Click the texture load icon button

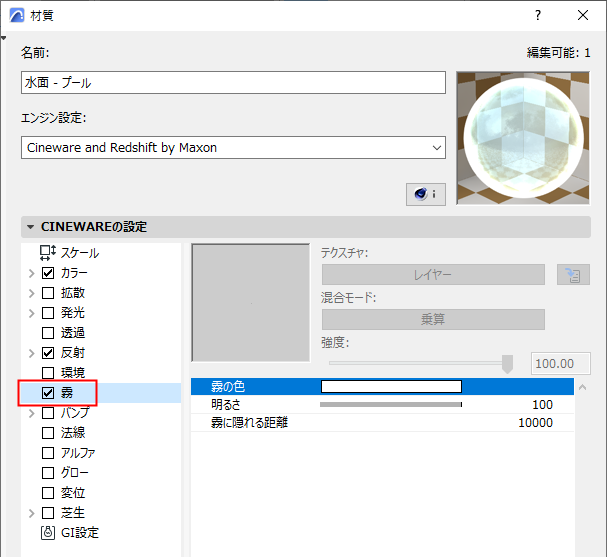(x=573, y=275)
